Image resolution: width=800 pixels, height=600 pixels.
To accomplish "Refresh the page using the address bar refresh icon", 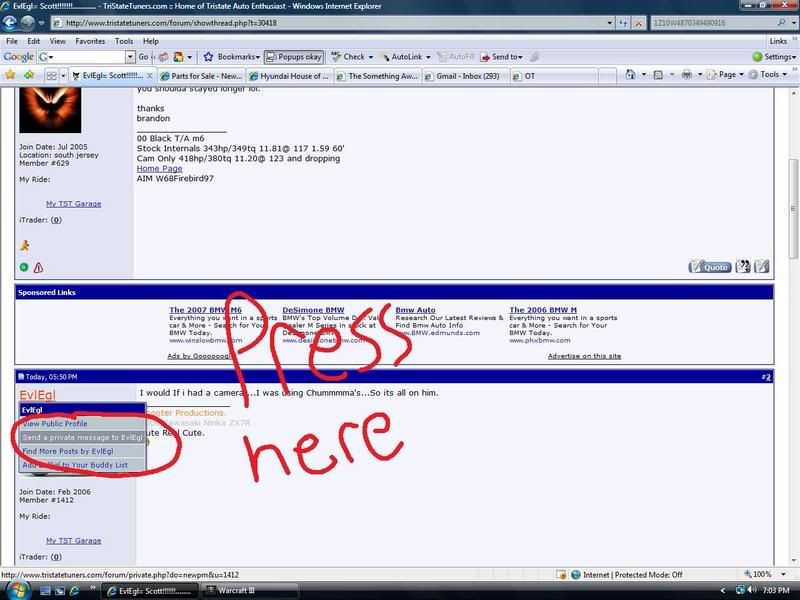I will click(x=623, y=23).
